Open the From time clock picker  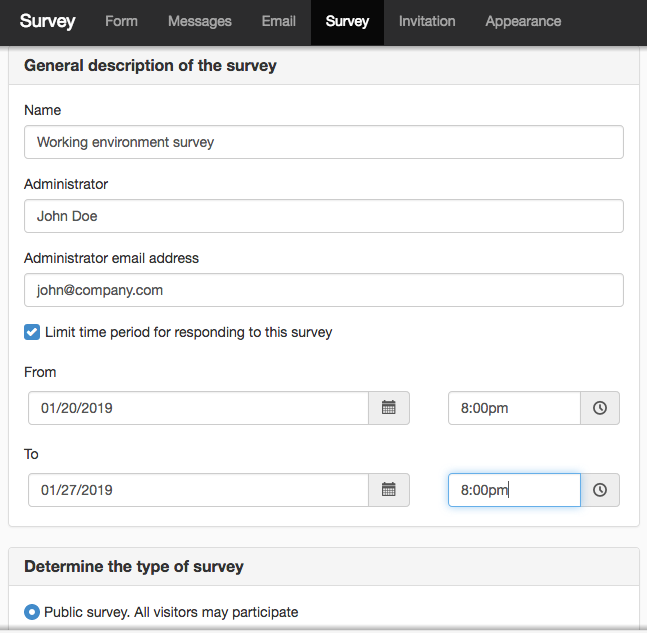coord(600,408)
